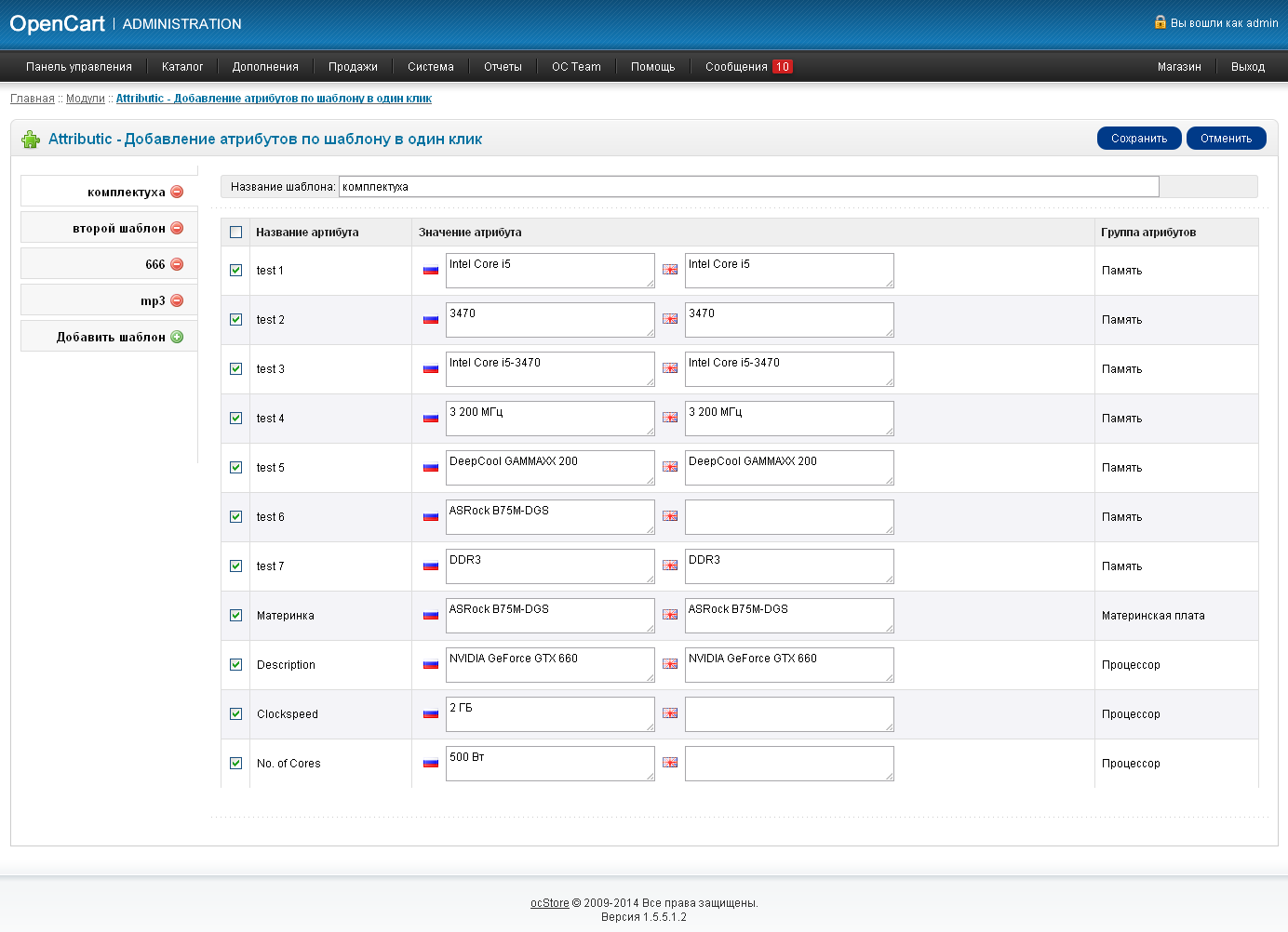The image size is (1288, 932).
Task: Toggle the select-all checkbox in table header
Action: tap(235, 233)
